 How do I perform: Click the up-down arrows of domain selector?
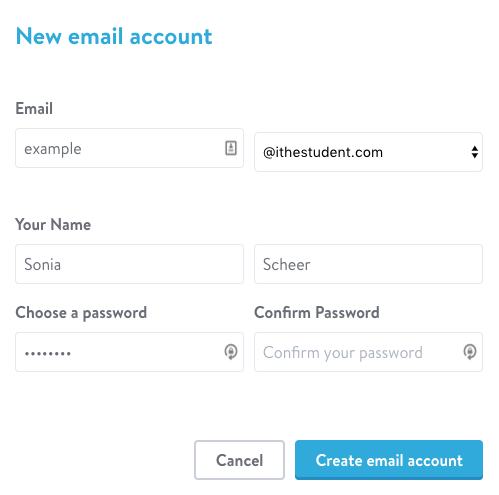pos(475,152)
